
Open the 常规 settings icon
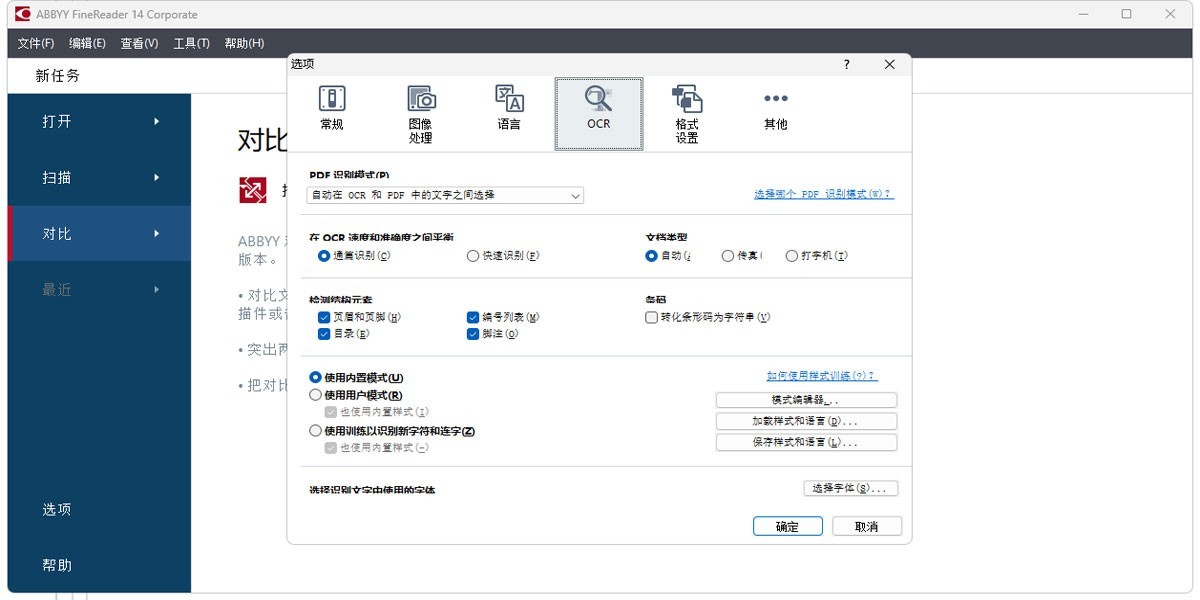tap(331, 110)
